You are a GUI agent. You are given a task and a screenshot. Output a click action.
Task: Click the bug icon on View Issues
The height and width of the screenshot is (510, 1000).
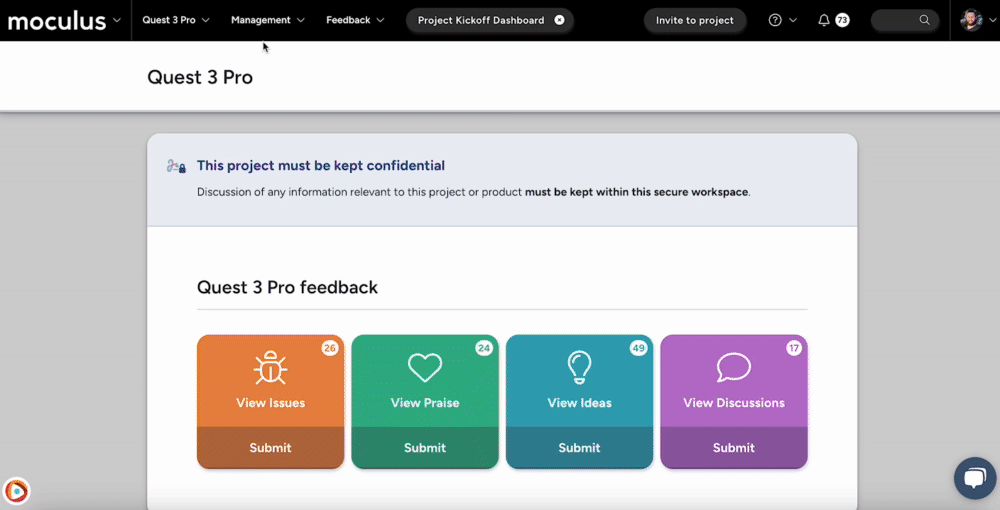click(270, 368)
